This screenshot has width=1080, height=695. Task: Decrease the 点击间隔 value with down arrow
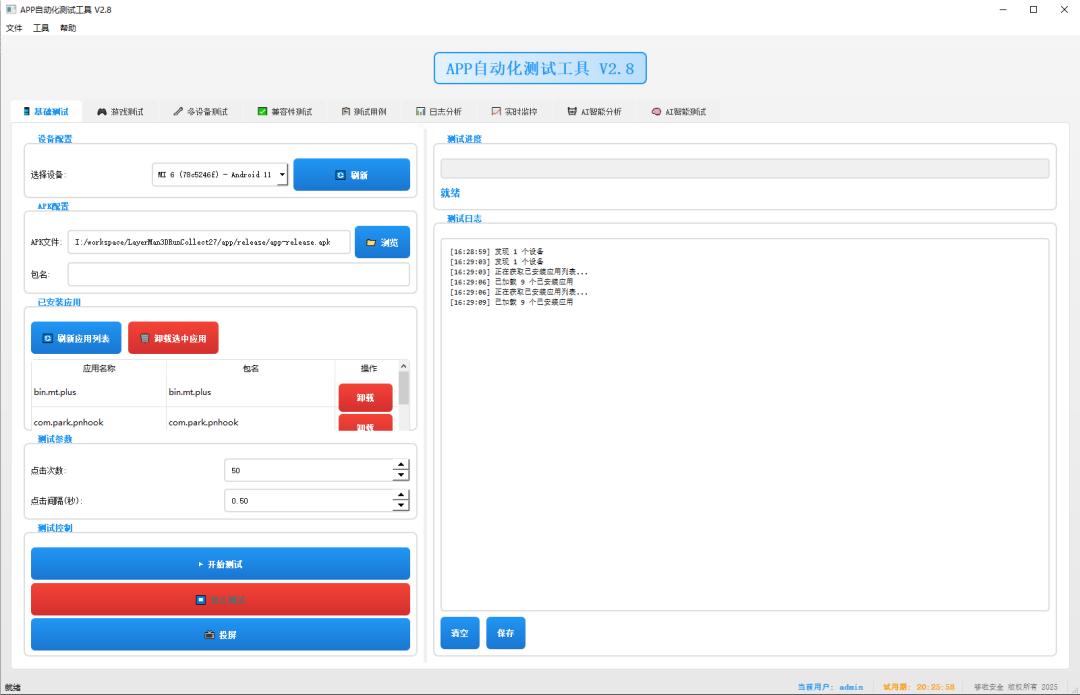pyautogui.click(x=401, y=506)
